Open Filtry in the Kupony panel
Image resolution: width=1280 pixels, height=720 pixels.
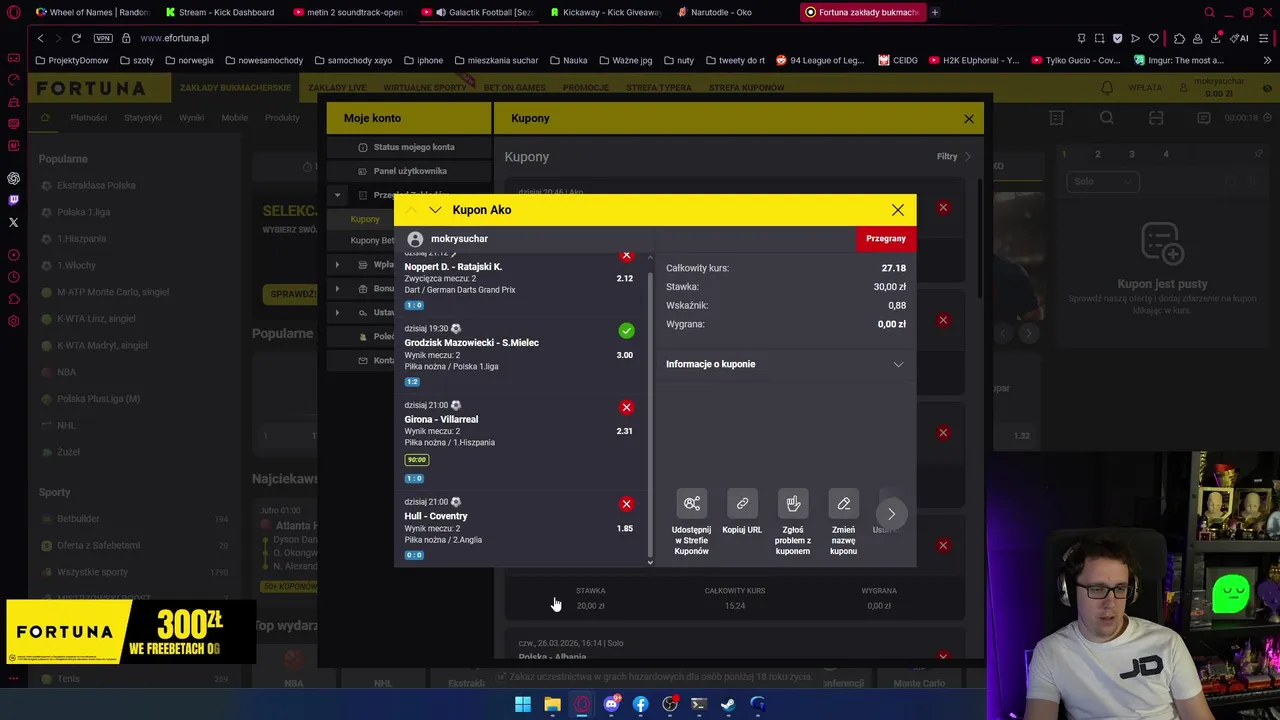[x=953, y=156]
